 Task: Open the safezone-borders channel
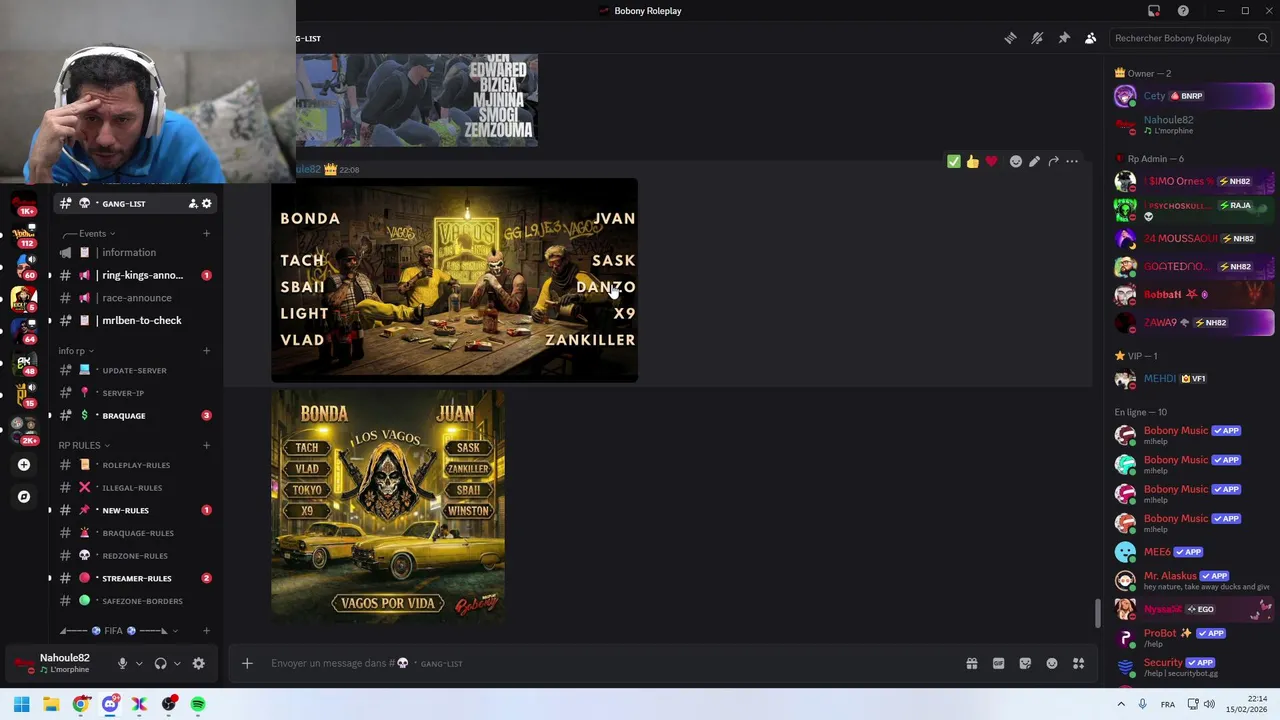pyautogui.click(x=134, y=601)
